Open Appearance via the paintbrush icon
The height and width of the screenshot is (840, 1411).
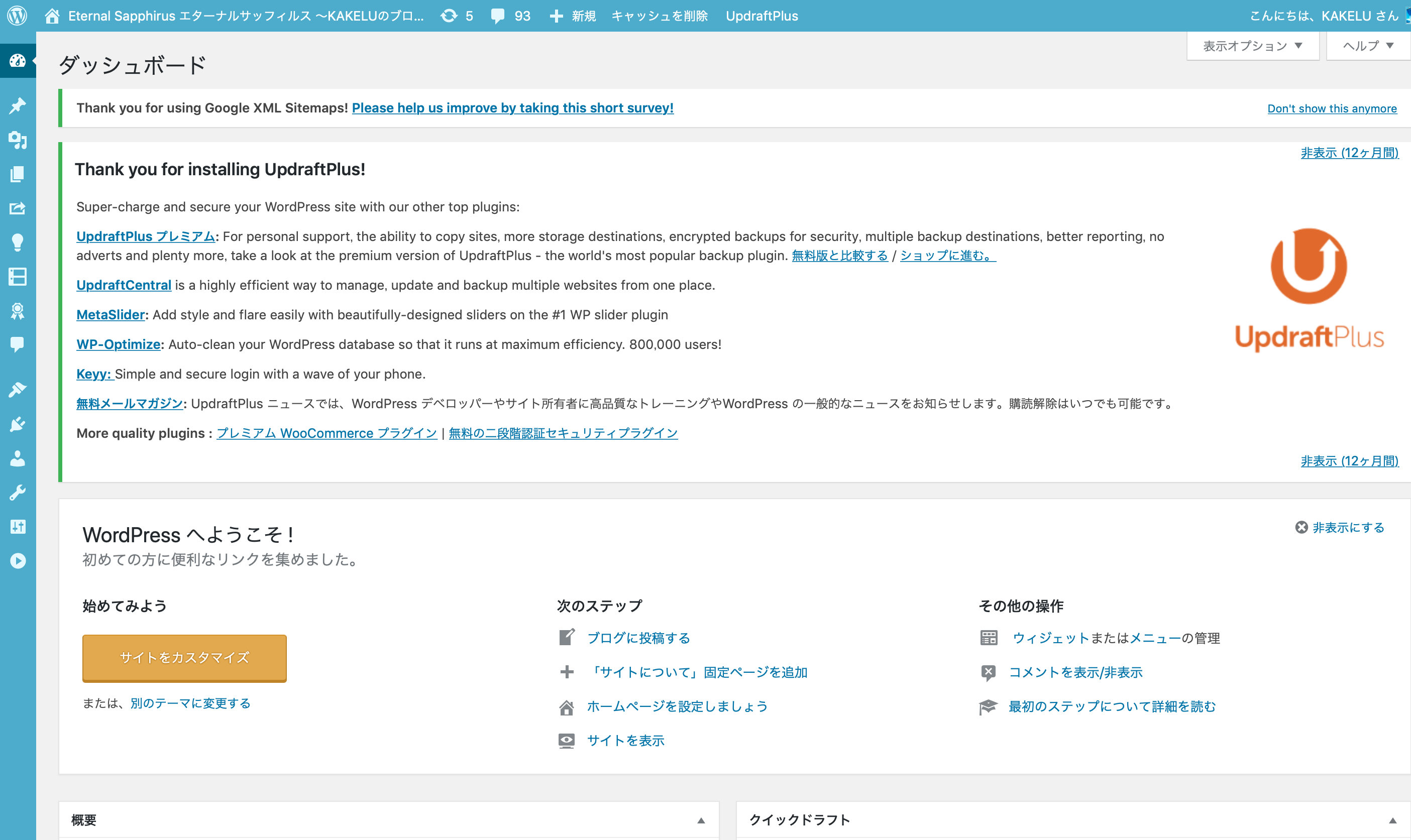(18, 390)
